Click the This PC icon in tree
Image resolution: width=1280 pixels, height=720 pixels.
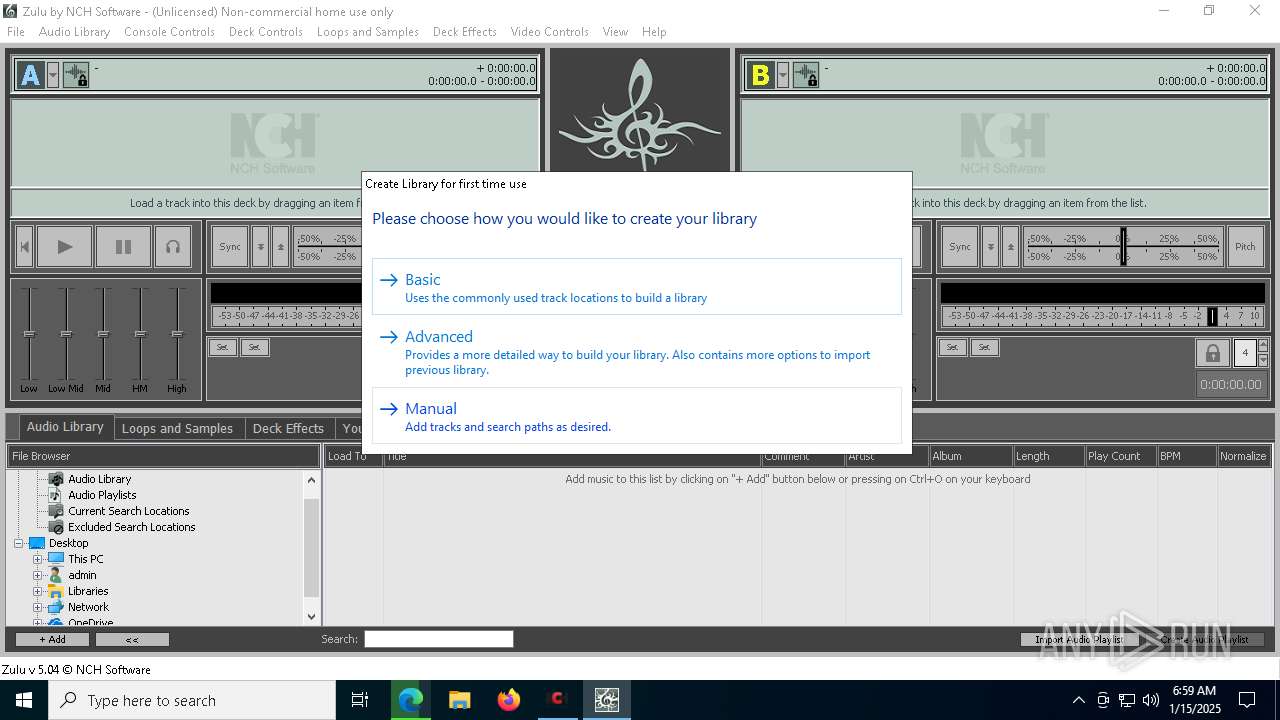(56, 559)
